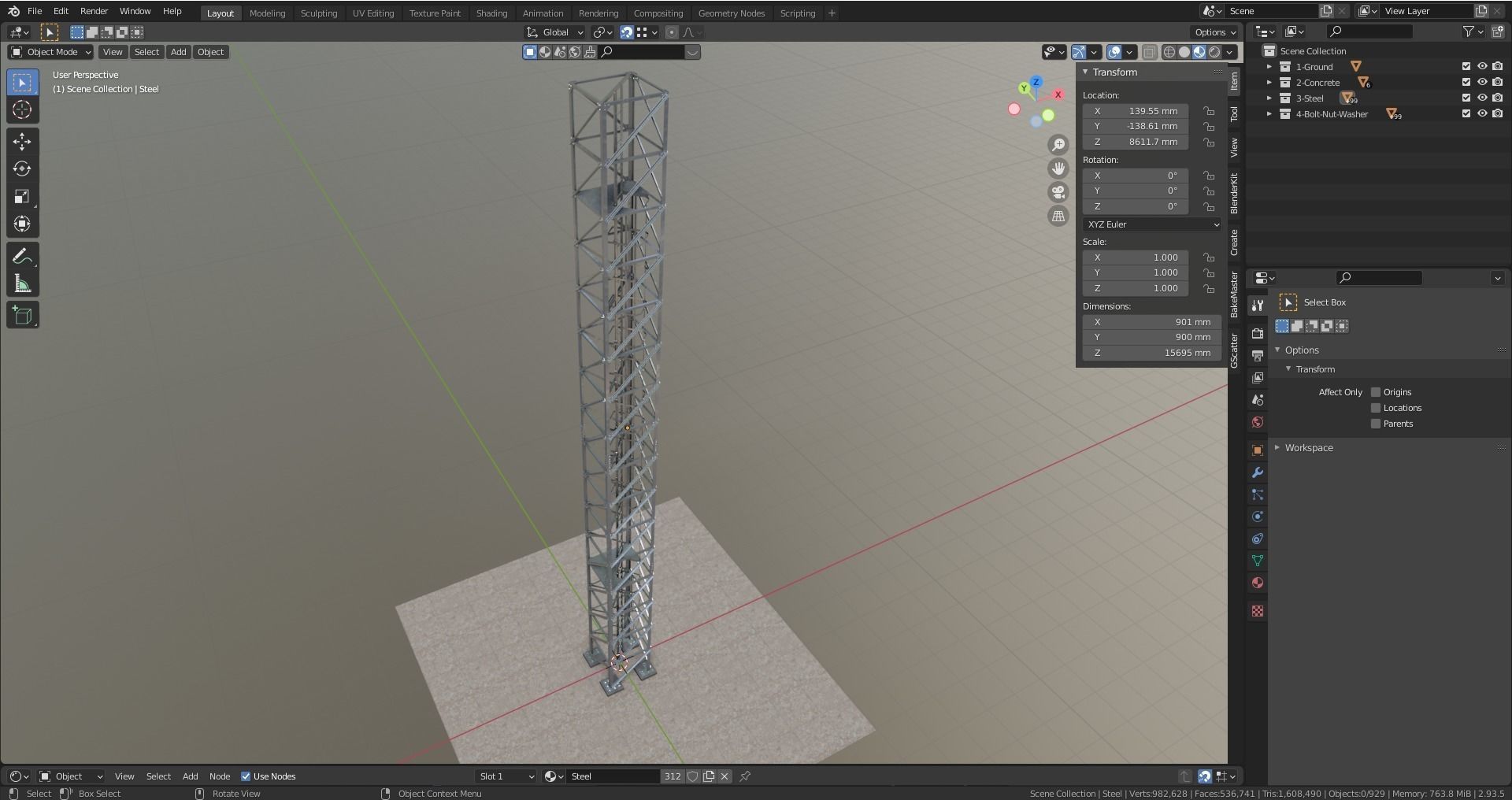Image resolution: width=1512 pixels, height=800 pixels.
Task: Choose the Measure tool
Action: (x=22, y=283)
